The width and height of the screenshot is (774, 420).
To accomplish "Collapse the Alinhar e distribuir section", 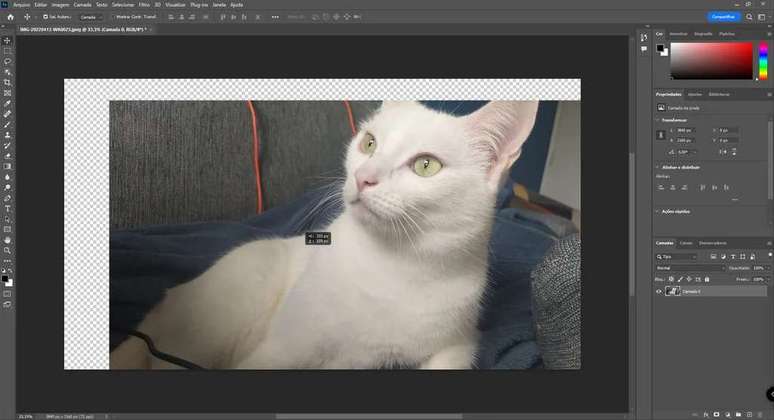I will click(658, 167).
